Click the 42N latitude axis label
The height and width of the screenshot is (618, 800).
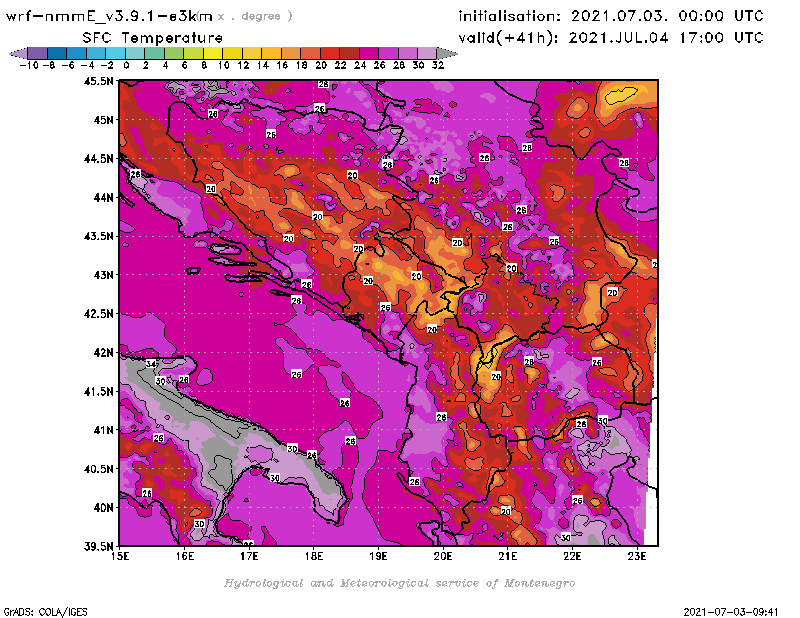tap(104, 352)
